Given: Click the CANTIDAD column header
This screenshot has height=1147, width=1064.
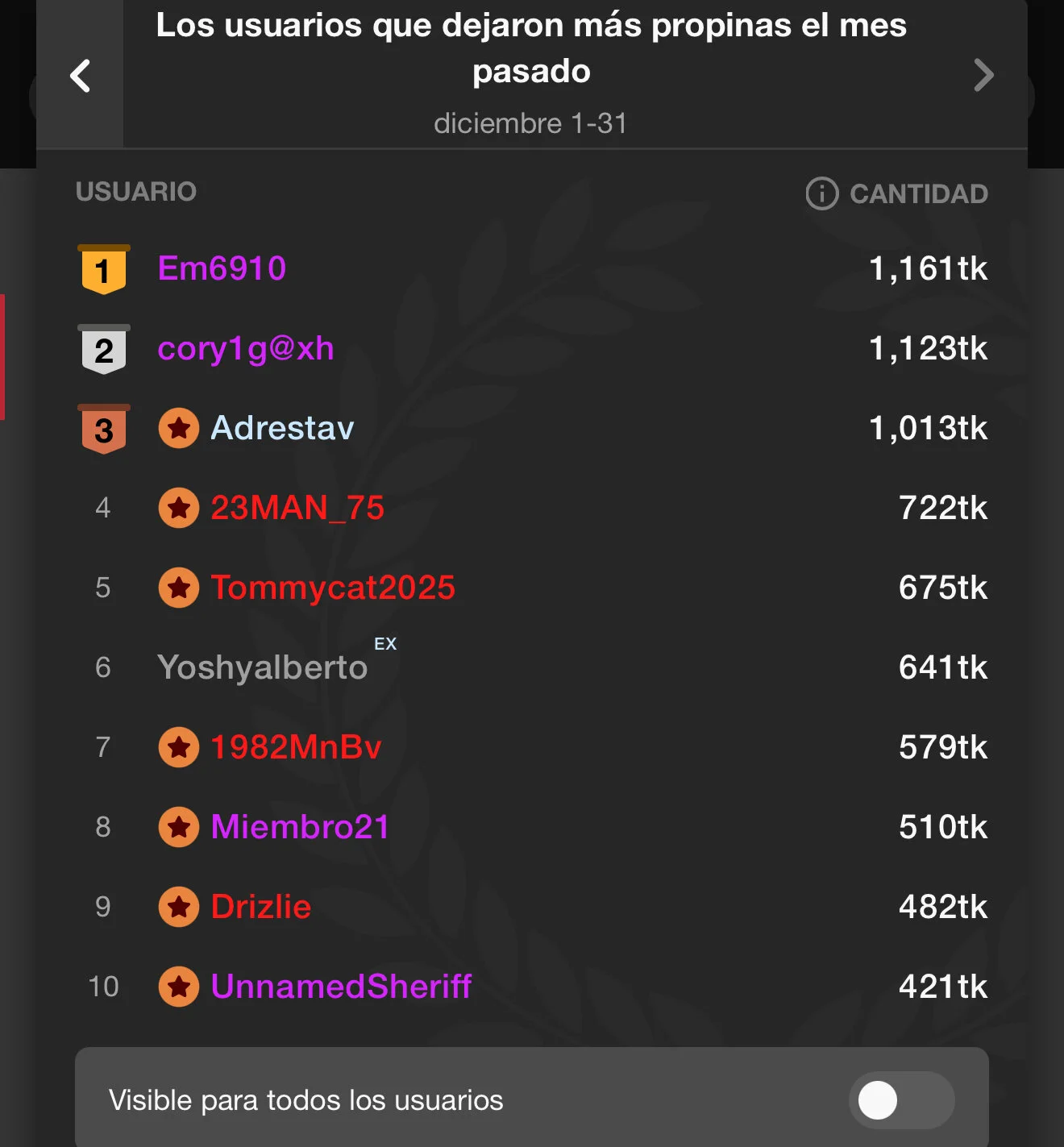Looking at the screenshot, I should pos(918,194).
